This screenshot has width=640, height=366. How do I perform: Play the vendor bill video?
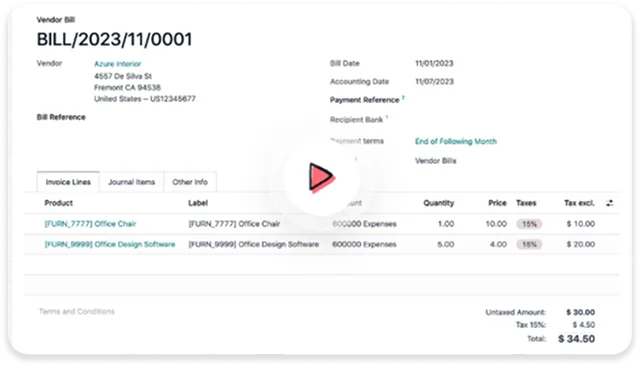click(x=322, y=177)
